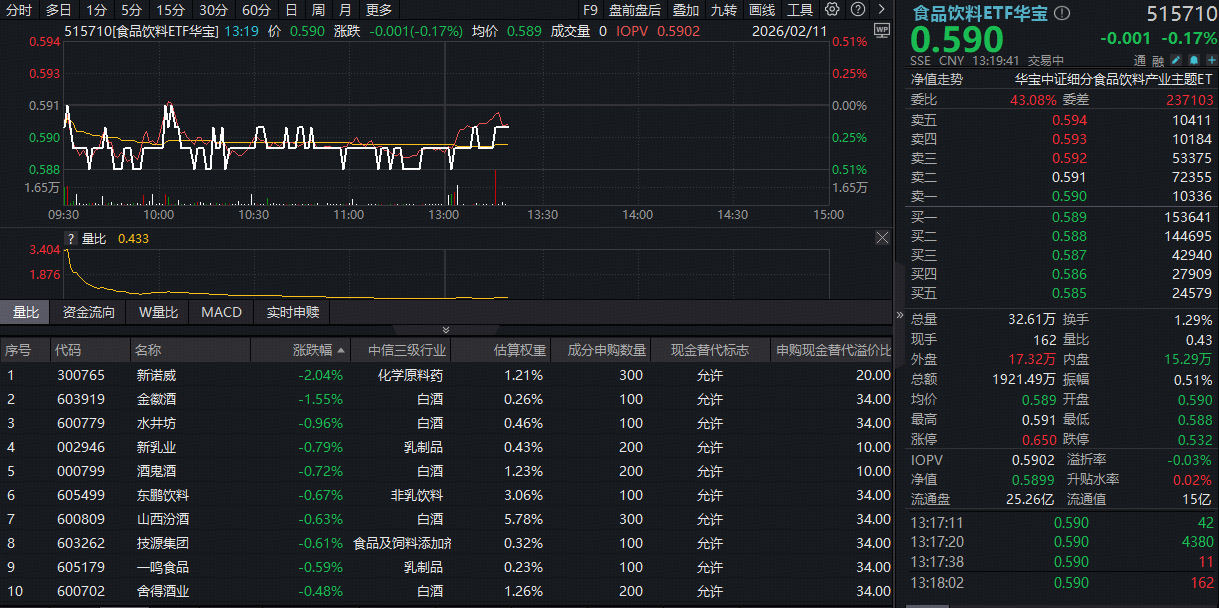Switch to the MACD tab
The width and height of the screenshot is (1219, 608).
pos(221,312)
